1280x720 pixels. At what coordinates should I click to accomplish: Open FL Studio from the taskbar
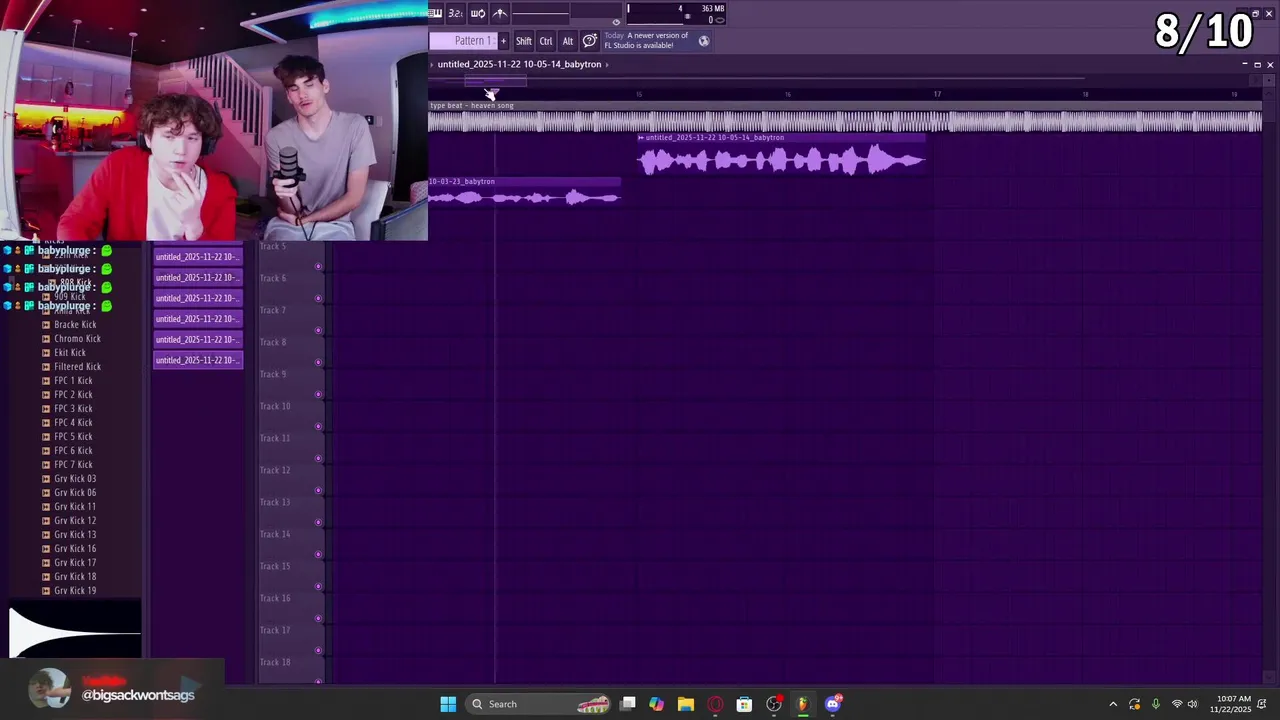pyautogui.click(x=802, y=704)
